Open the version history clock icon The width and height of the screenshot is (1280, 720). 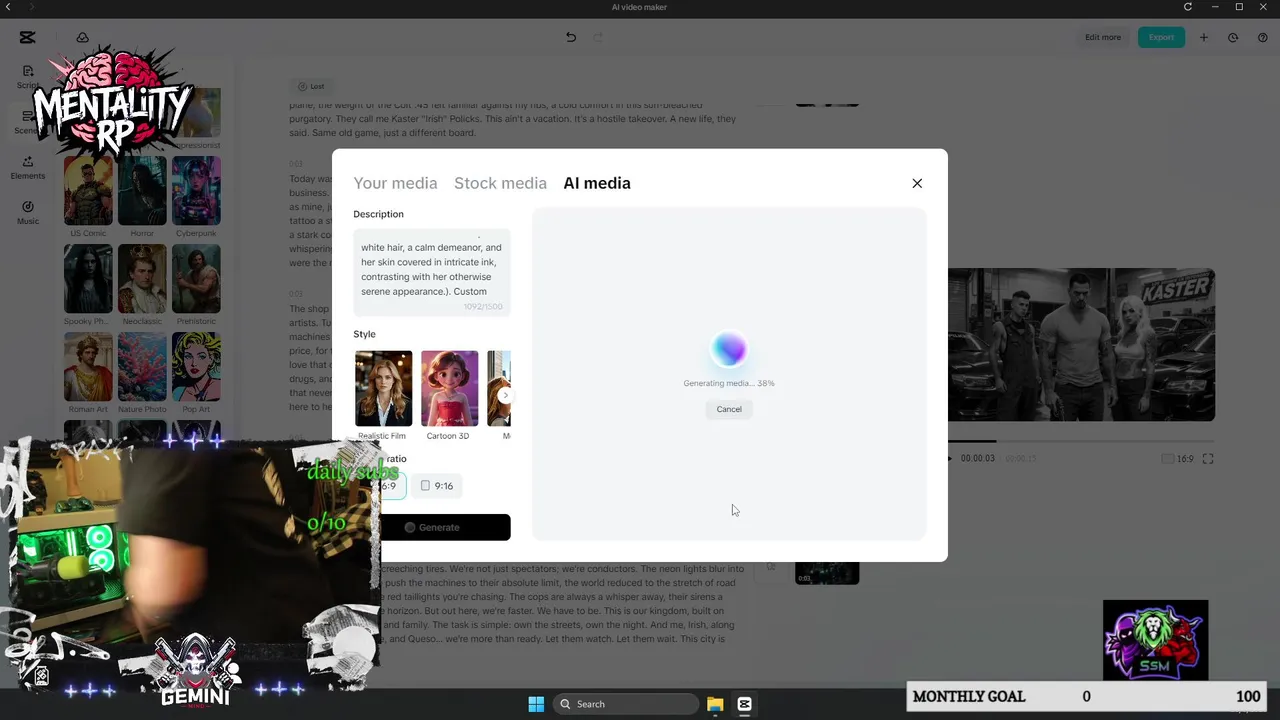[1233, 37]
